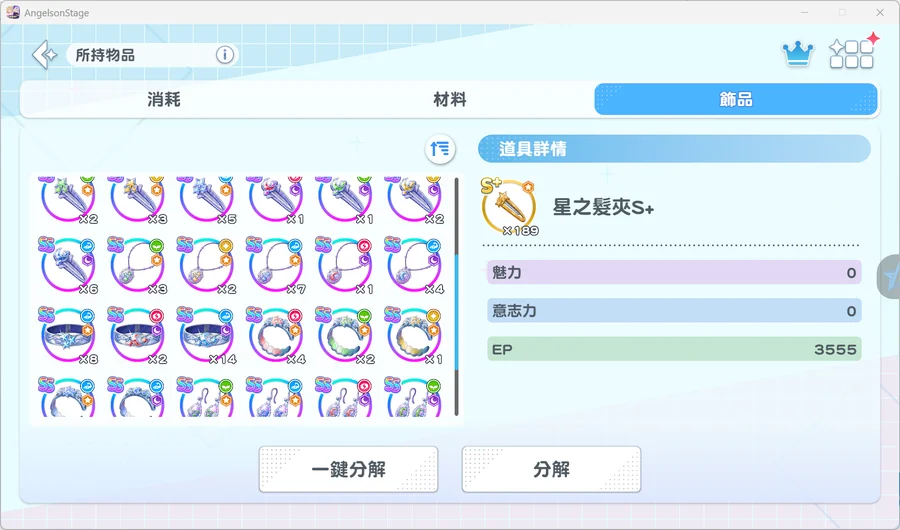
Task: Toggle the sort order icon above item grid
Action: coord(440,149)
